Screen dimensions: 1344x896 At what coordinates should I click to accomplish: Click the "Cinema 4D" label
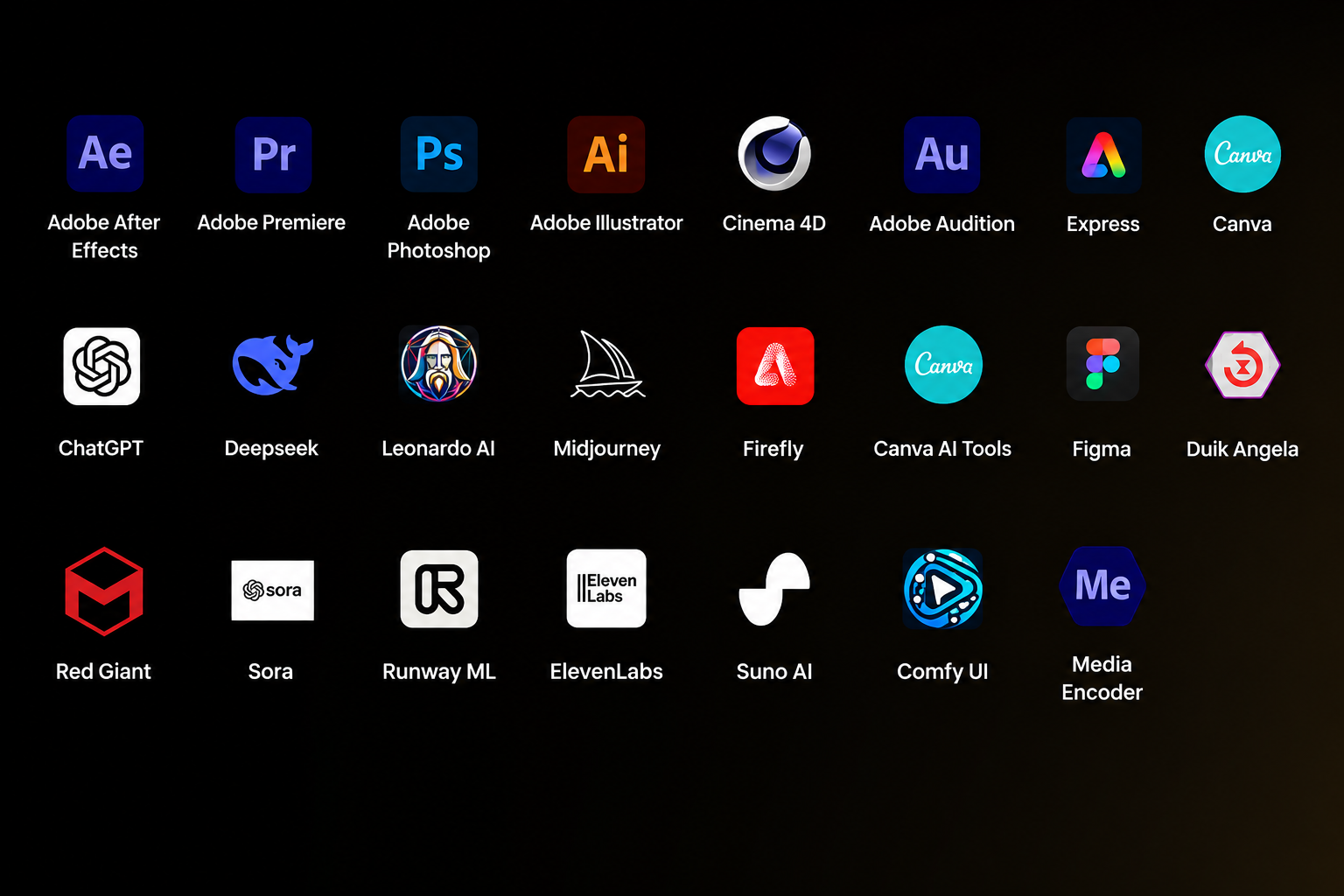(774, 223)
